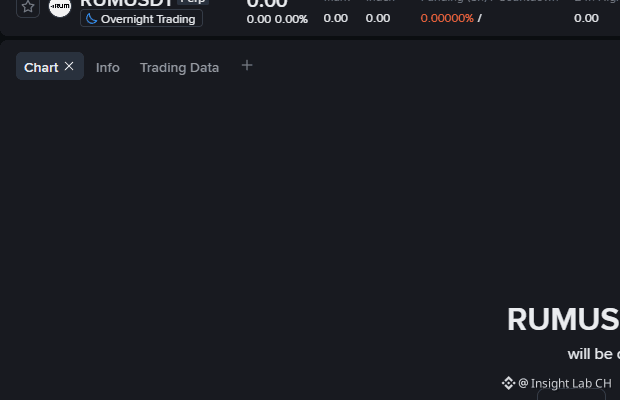
Task: Open the RUMUSDT symbol selector
Action: 127,3
